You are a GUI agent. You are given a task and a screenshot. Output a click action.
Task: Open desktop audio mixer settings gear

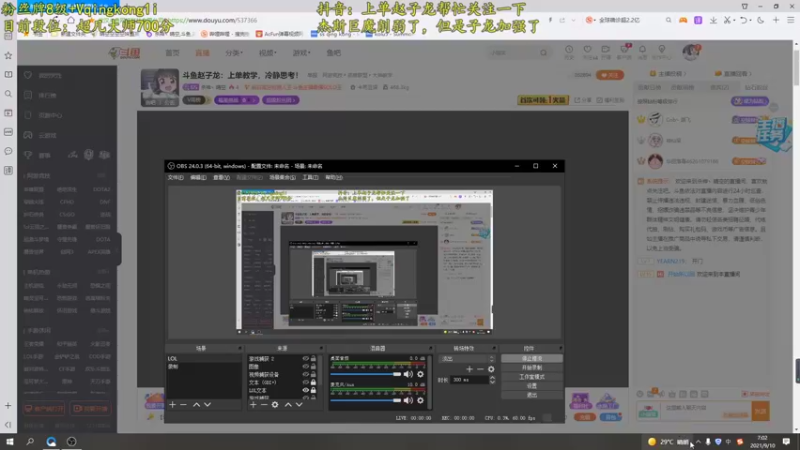coord(420,374)
